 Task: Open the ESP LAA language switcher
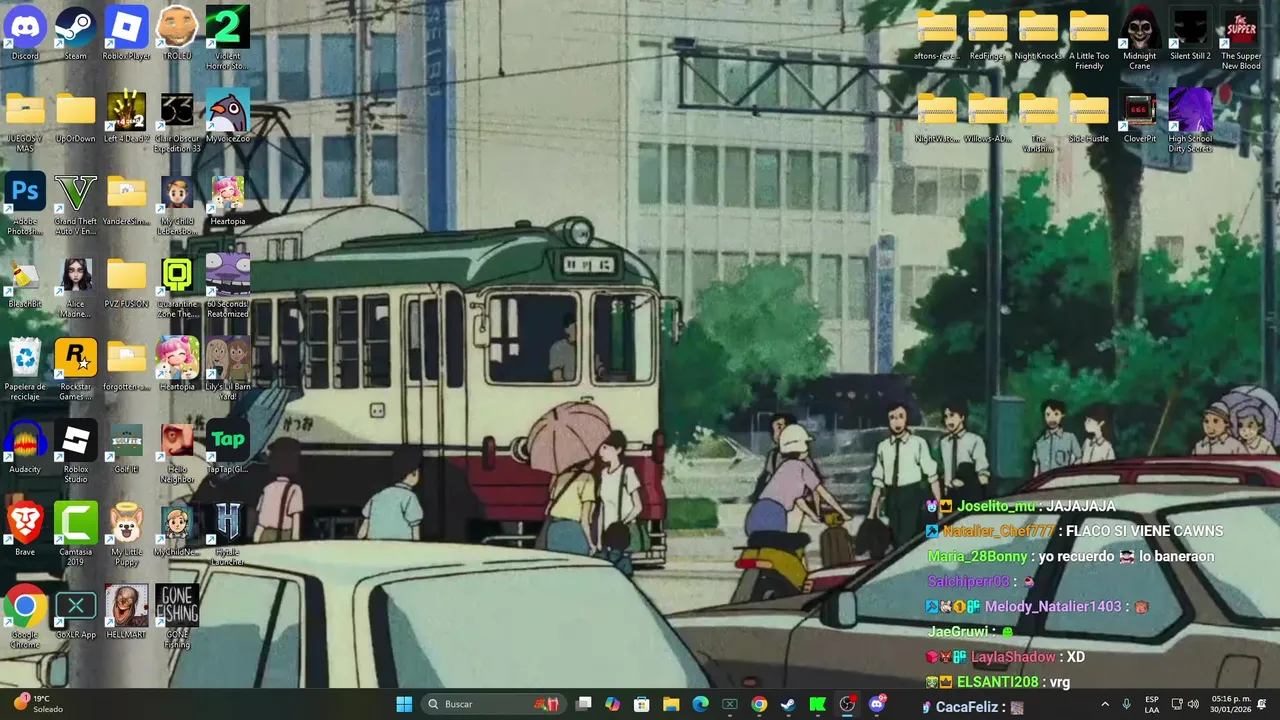(1152, 704)
